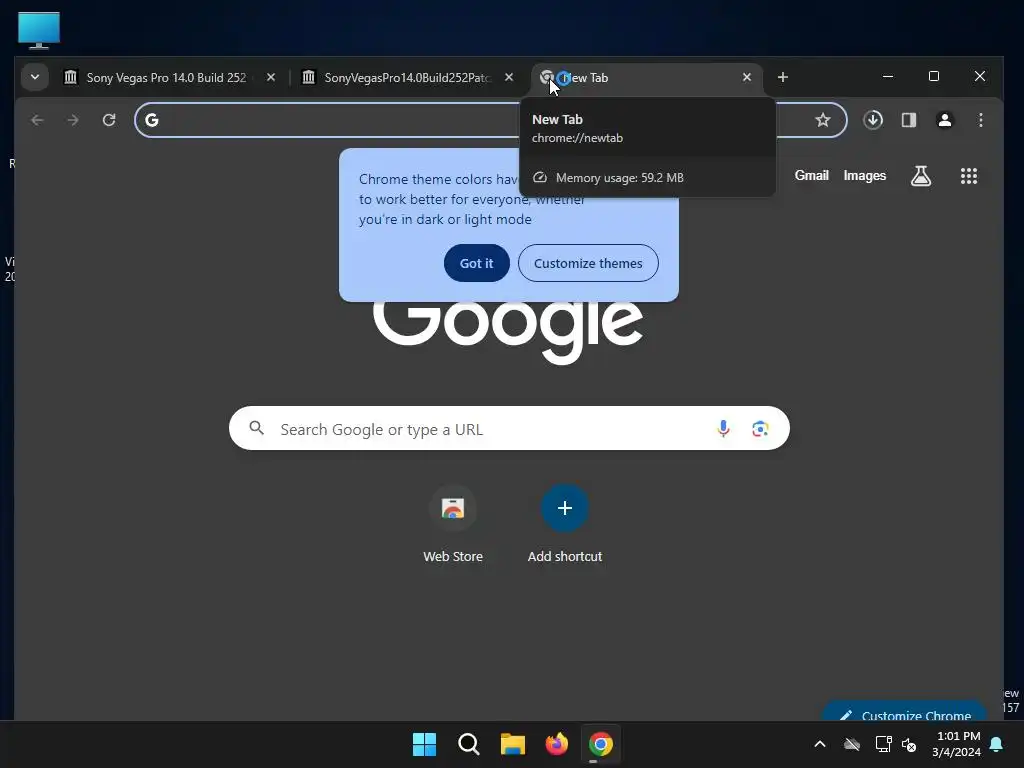1024x768 pixels.
Task: Go forward with the forward arrow
Action: pos(73,120)
